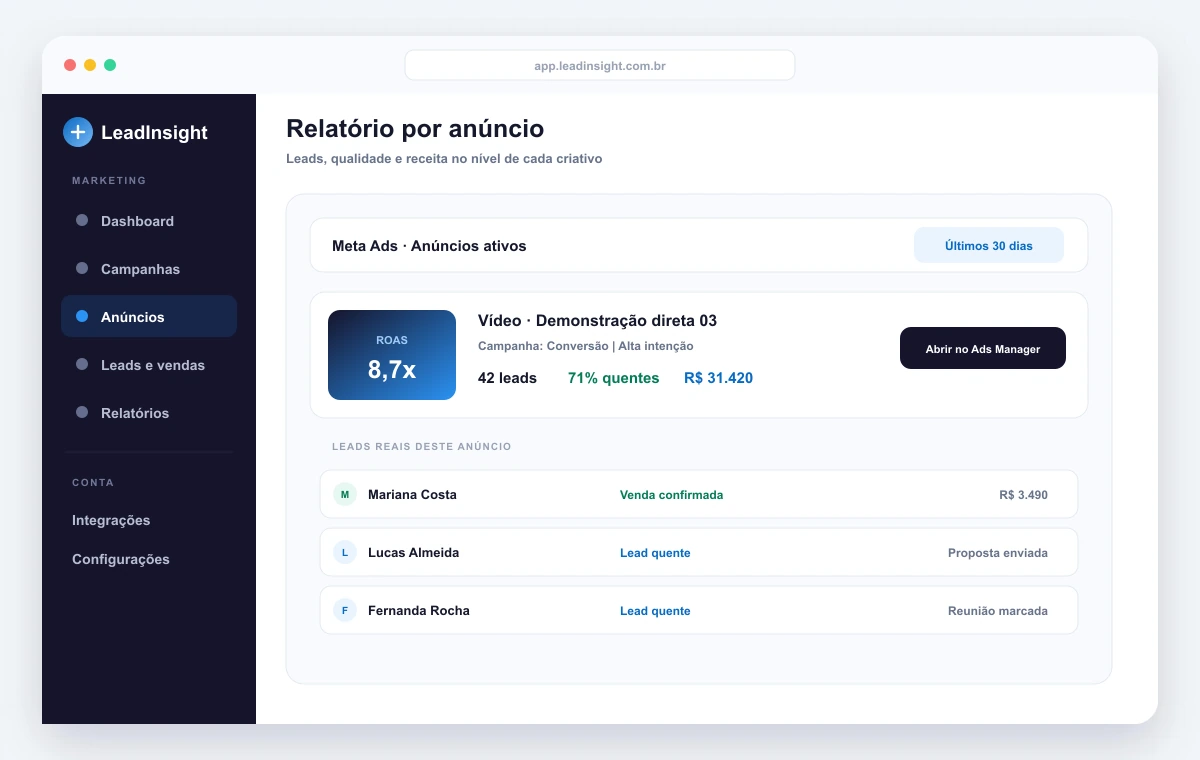Image resolution: width=1200 pixels, height=760 pixels.
Task: Click Proposta enviada status
Action: [x=998, y=553]
